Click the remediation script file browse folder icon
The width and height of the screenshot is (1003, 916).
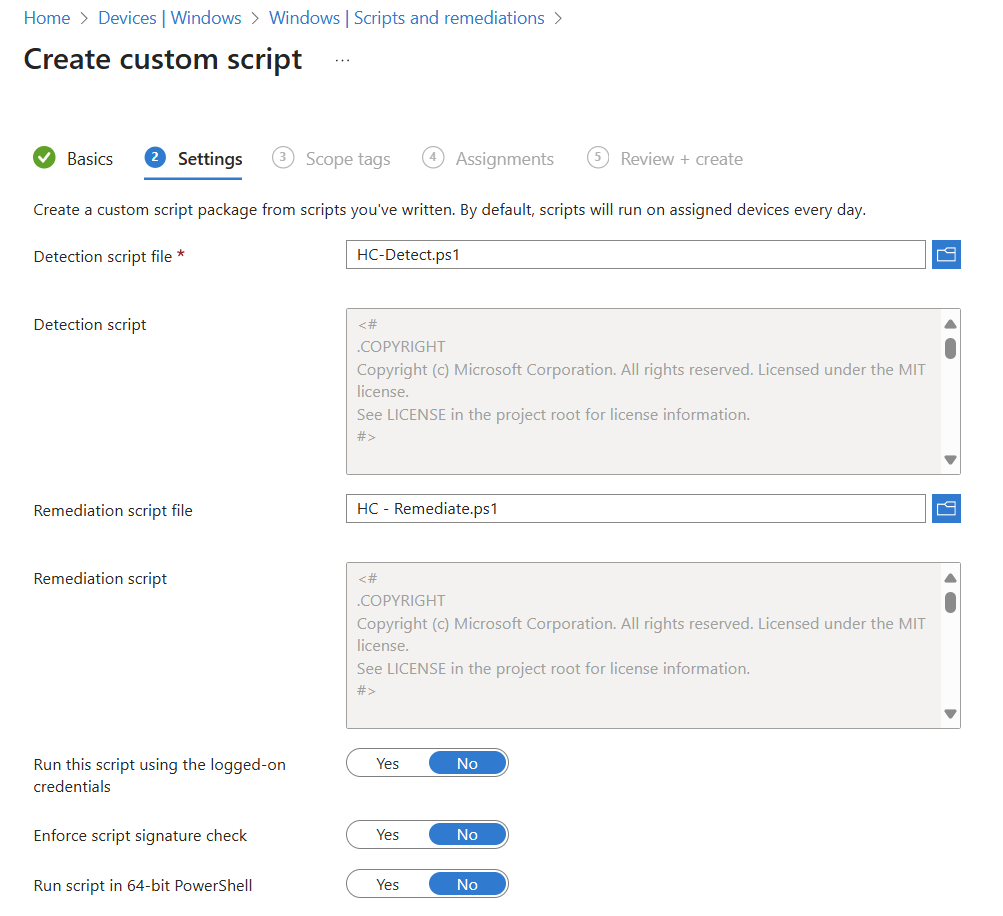946,509
